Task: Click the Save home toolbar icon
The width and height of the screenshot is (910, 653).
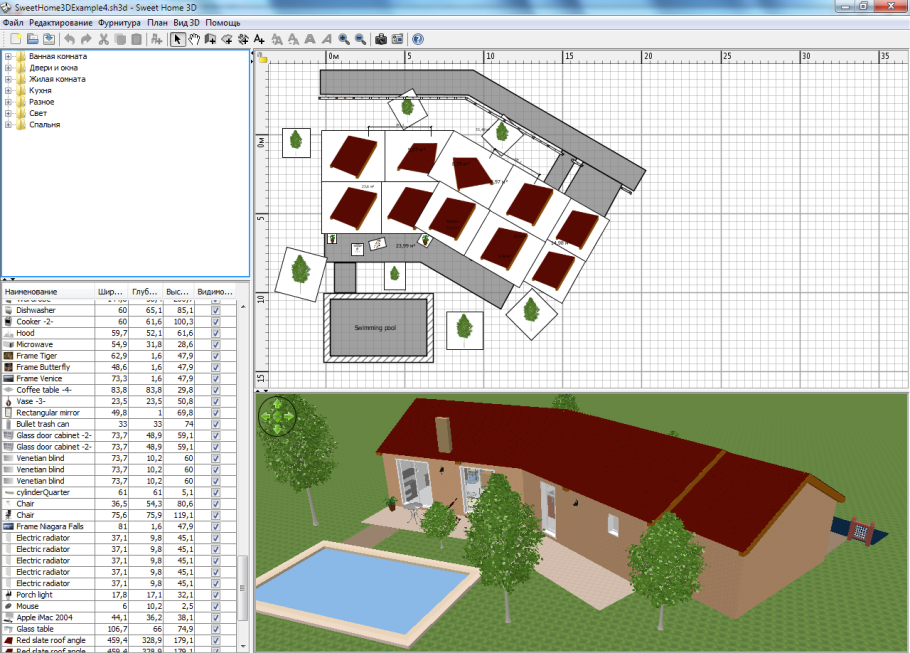Action: tap(48, 39)
